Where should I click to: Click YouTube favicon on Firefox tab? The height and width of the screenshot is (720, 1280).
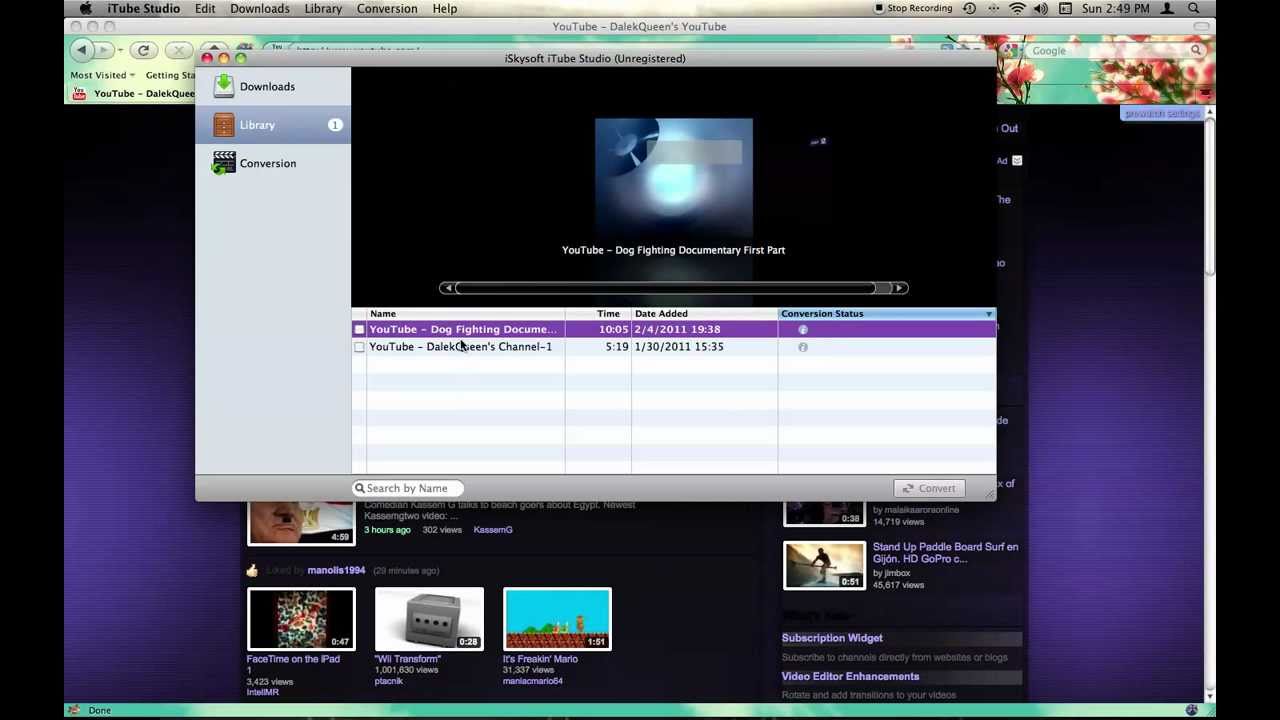[x=80, y=94]
